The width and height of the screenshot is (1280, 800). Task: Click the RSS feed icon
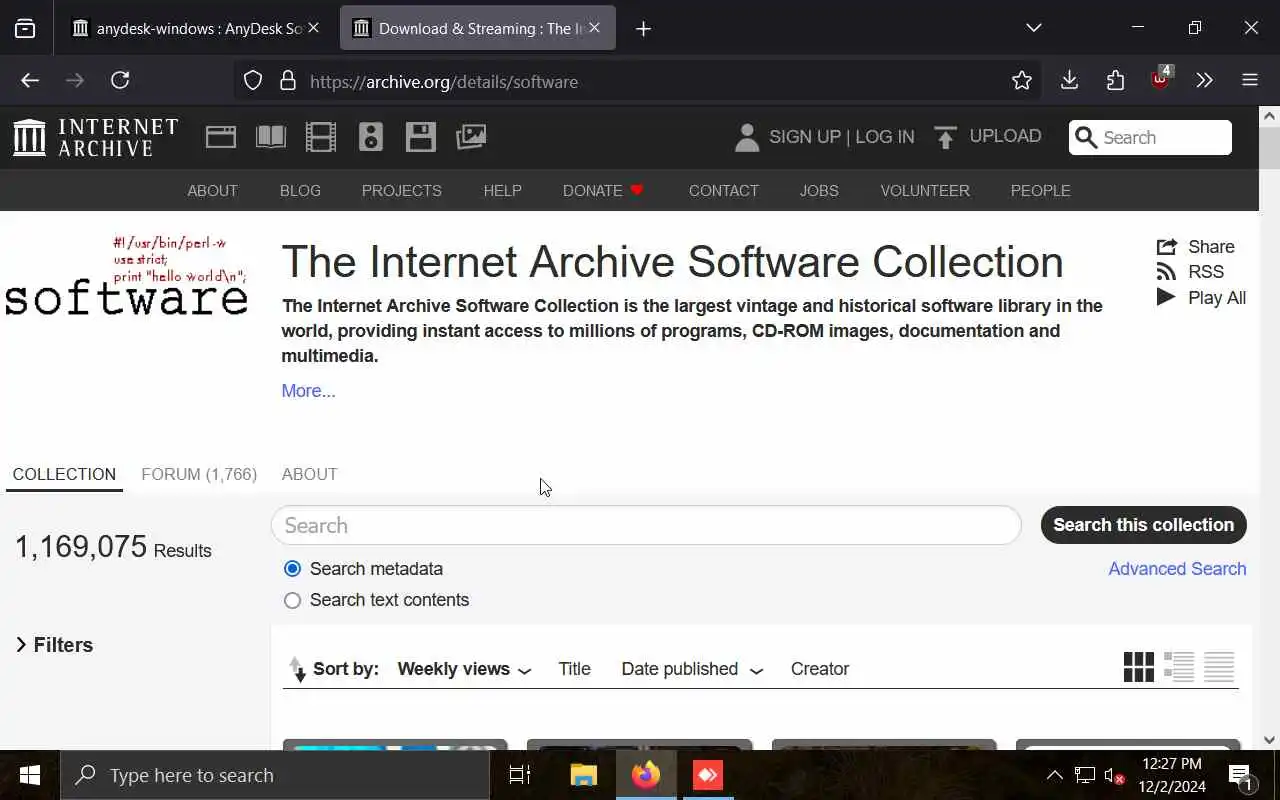(x=1166, y=272)
